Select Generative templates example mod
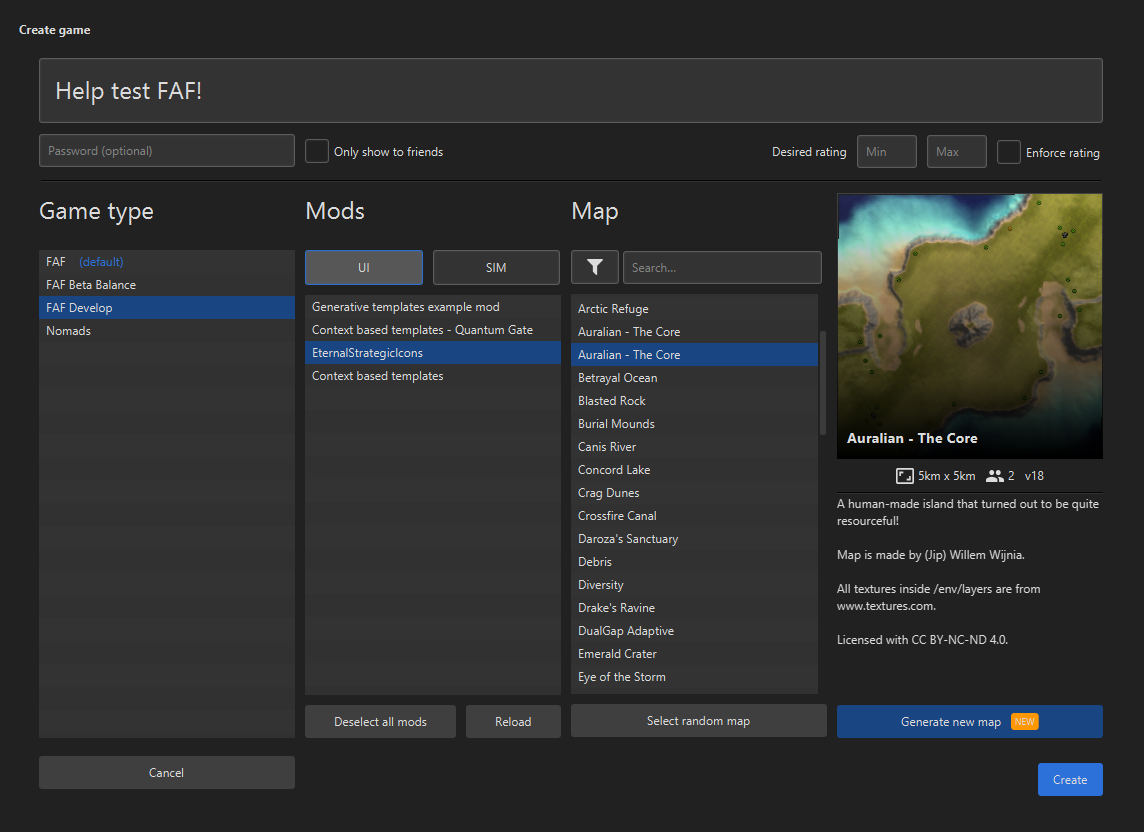 (433, 307)
